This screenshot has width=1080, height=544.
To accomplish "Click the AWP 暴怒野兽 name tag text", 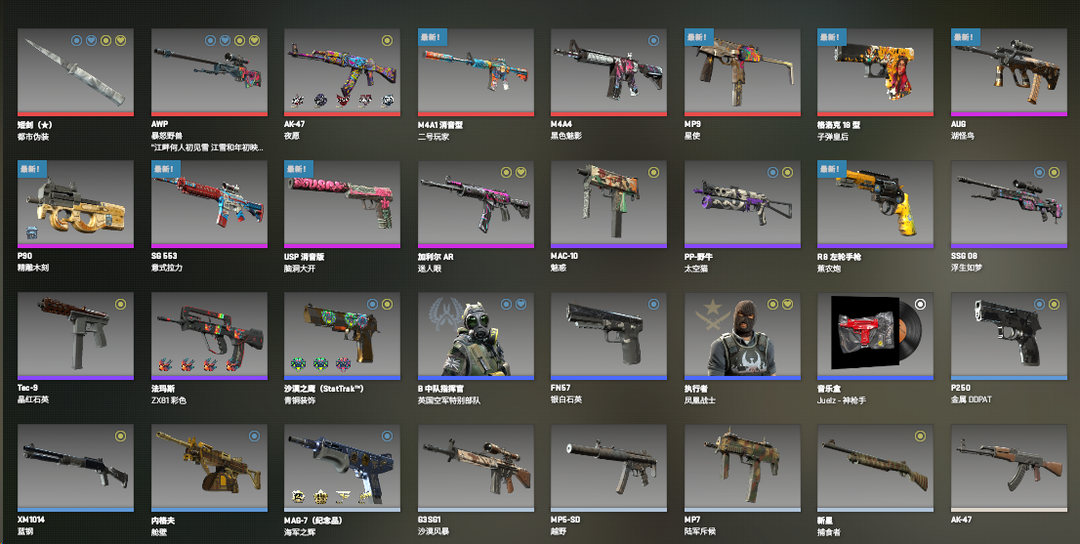I will [208, 147].
